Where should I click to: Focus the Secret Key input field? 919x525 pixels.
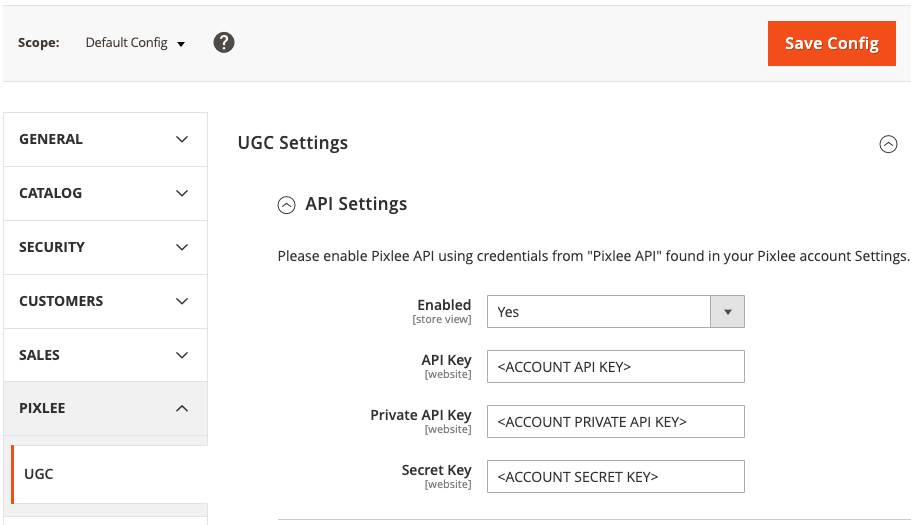[x=615, y=477]
